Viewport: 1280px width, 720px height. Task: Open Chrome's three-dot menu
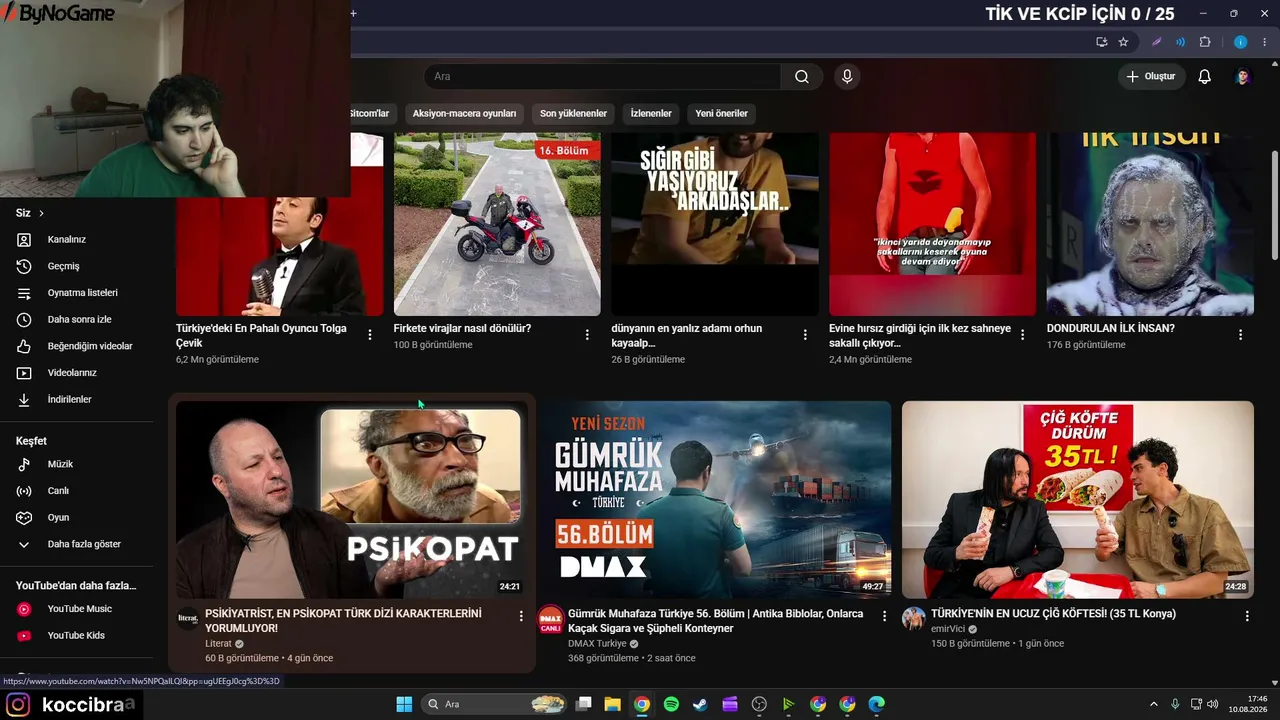(x=1264, y=42)
